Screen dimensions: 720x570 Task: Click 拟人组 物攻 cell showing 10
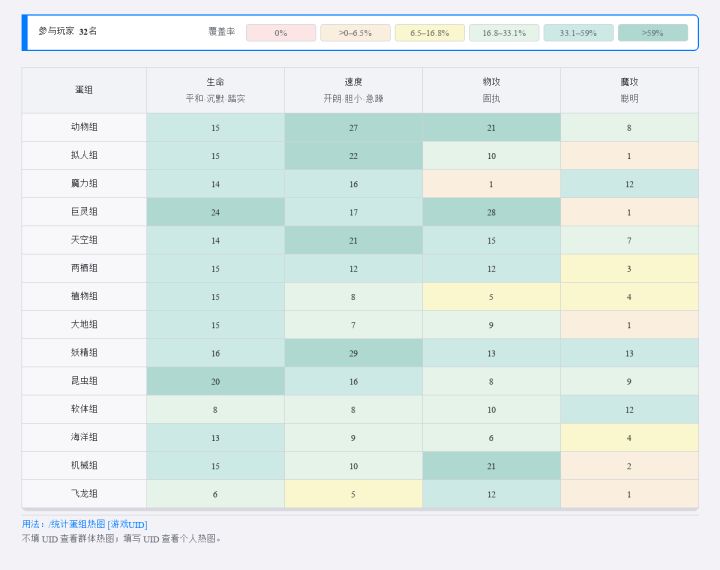click(x=491, y=156)
